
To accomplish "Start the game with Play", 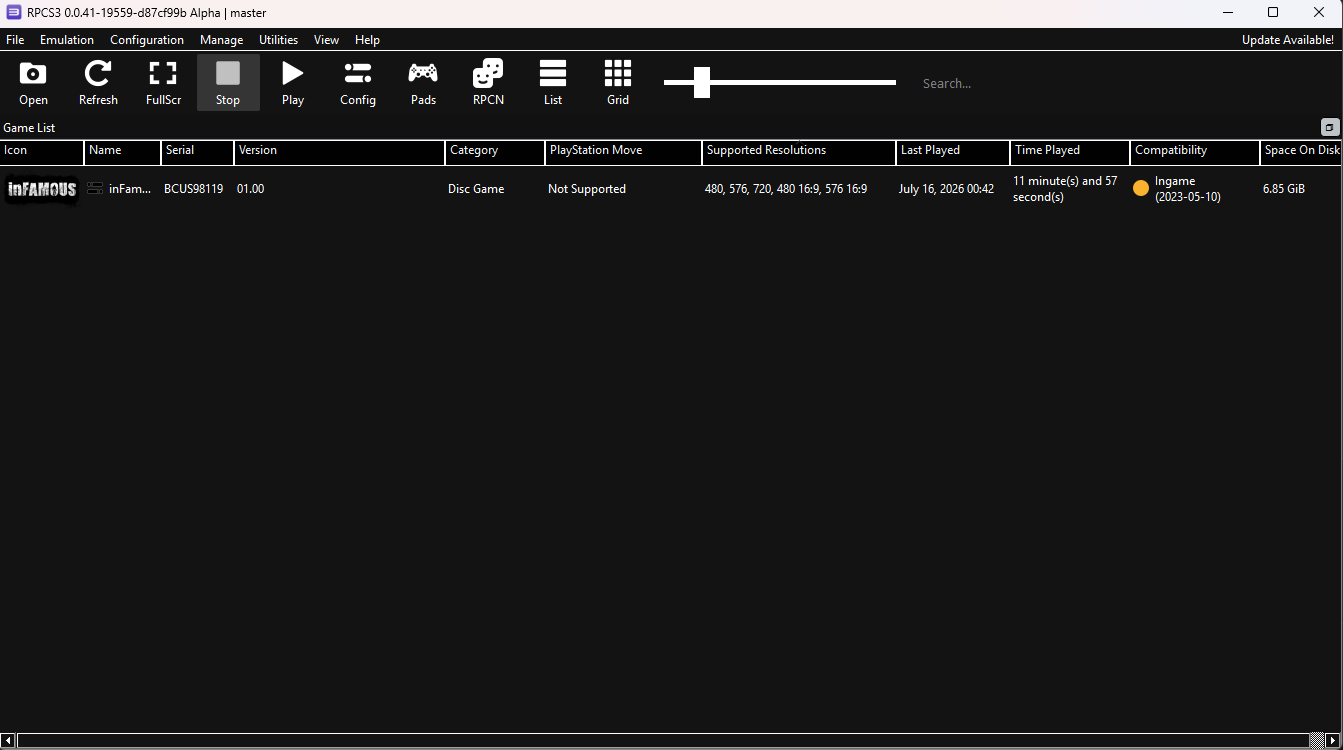I will [x=293, y=82].
